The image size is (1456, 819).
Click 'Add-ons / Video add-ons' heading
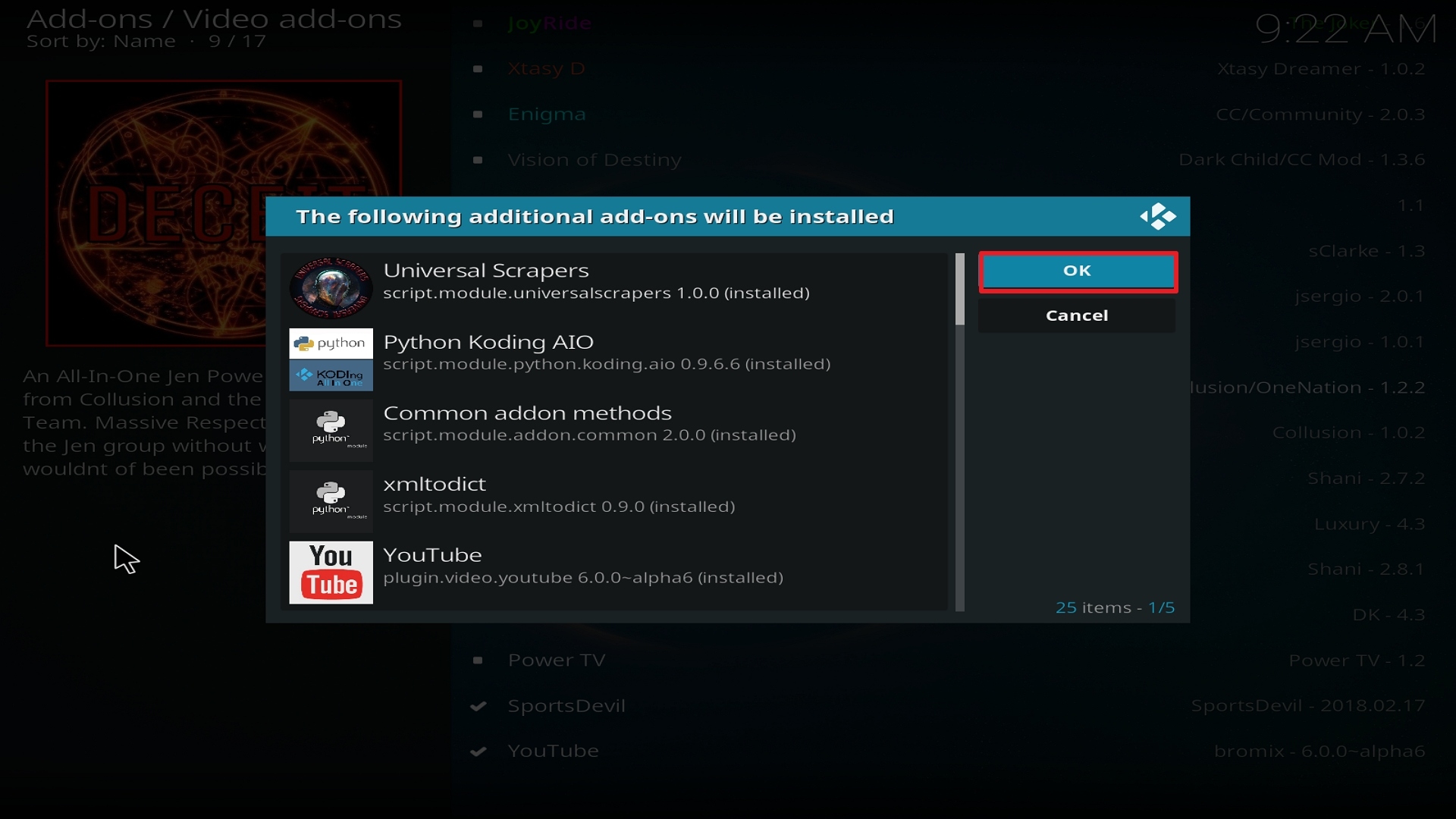click(214, 18)
